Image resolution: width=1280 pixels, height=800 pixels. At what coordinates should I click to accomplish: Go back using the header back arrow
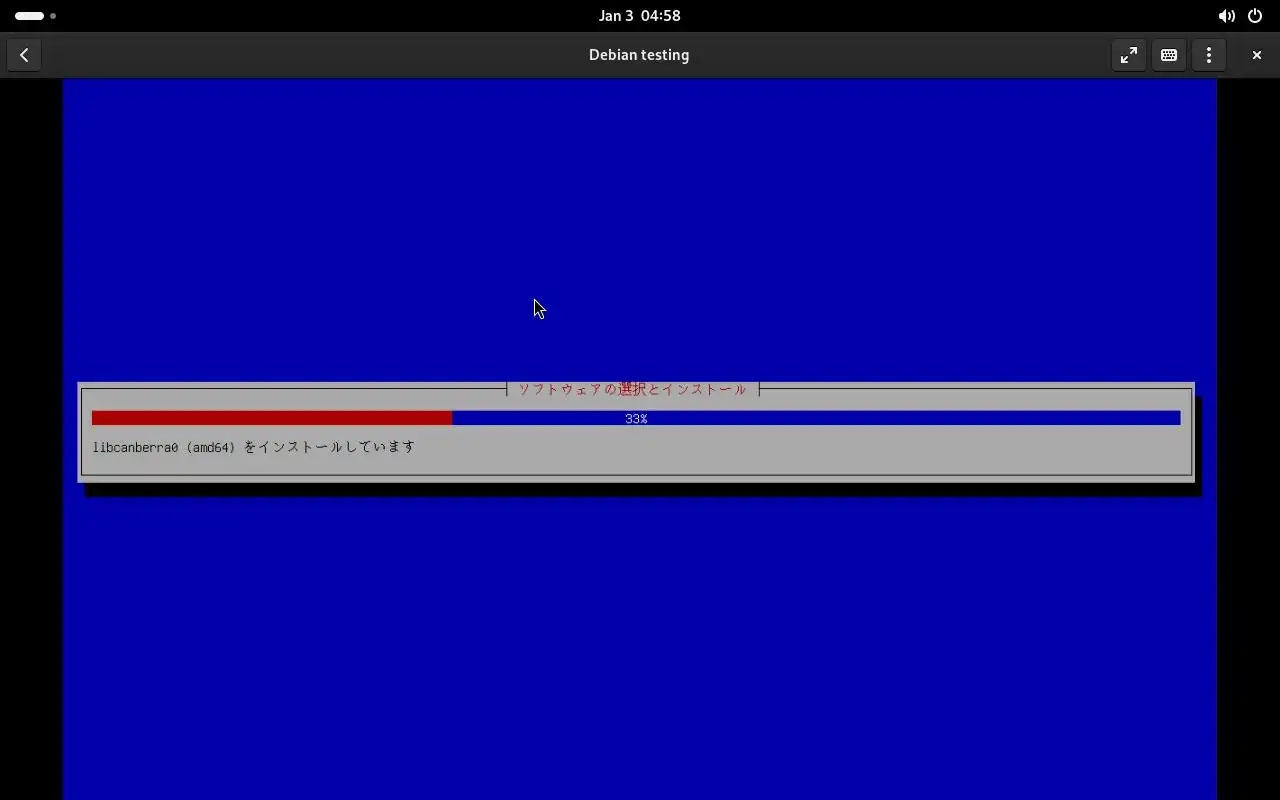[x=24, y=55]
